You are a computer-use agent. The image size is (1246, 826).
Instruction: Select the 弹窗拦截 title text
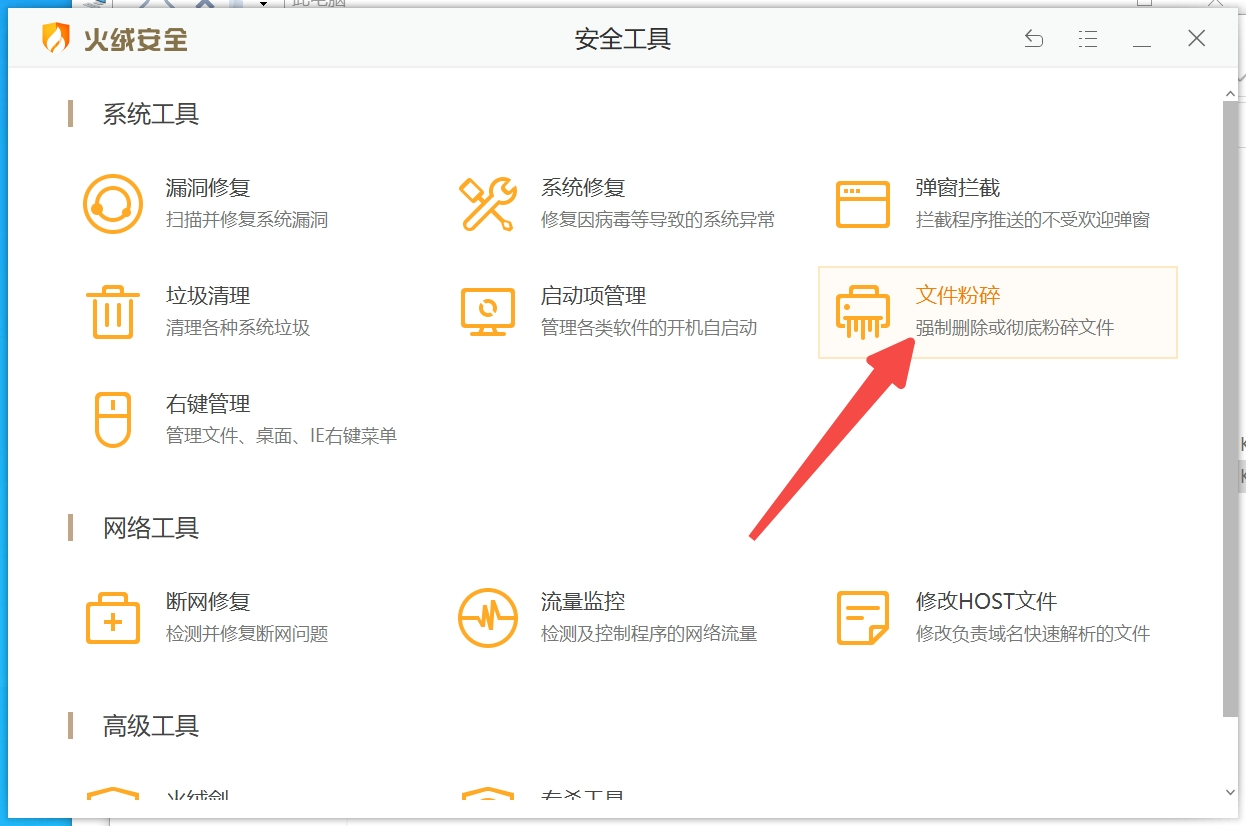tap(958, 188)
